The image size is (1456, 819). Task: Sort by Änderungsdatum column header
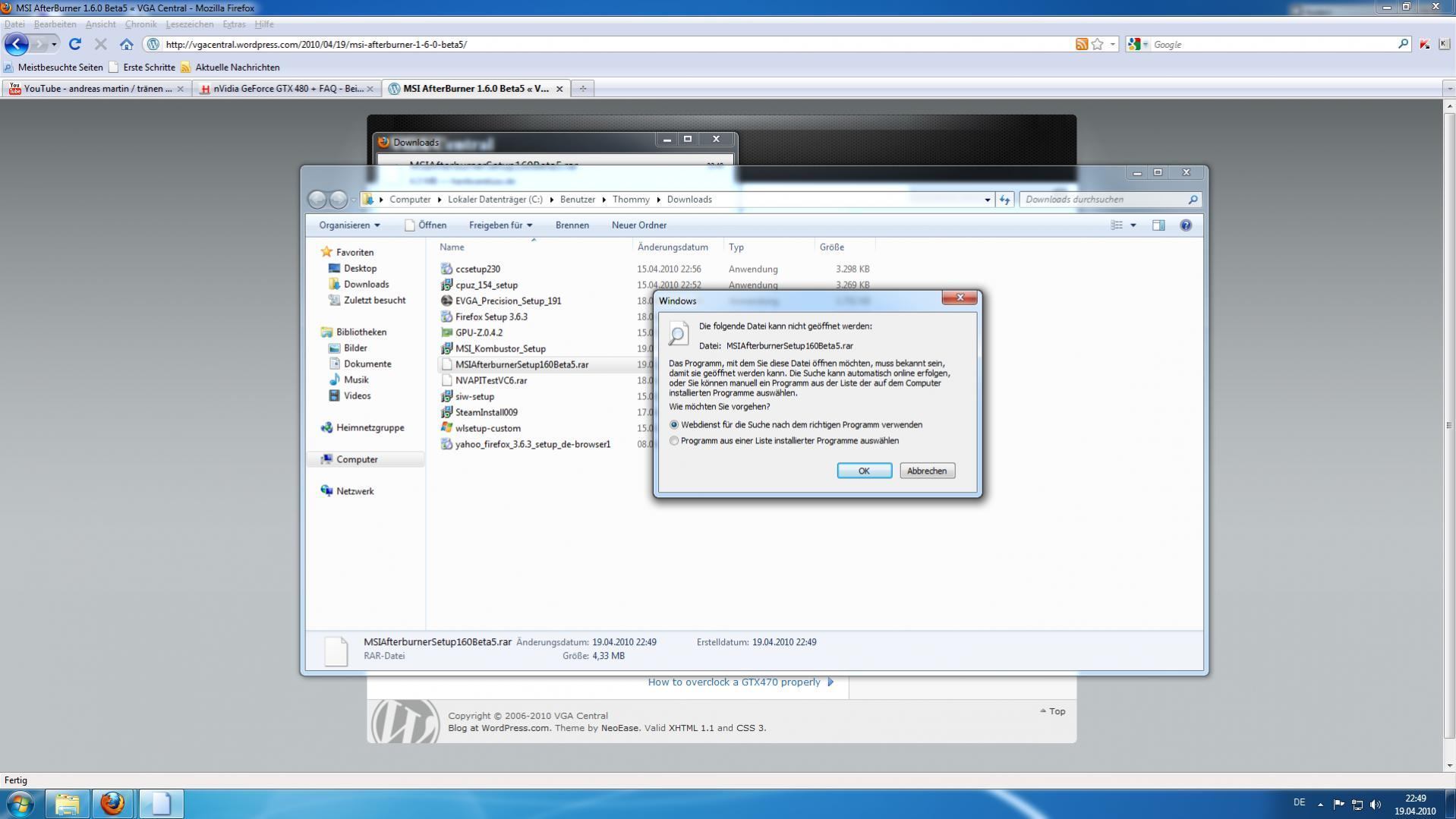coord(673,247)
